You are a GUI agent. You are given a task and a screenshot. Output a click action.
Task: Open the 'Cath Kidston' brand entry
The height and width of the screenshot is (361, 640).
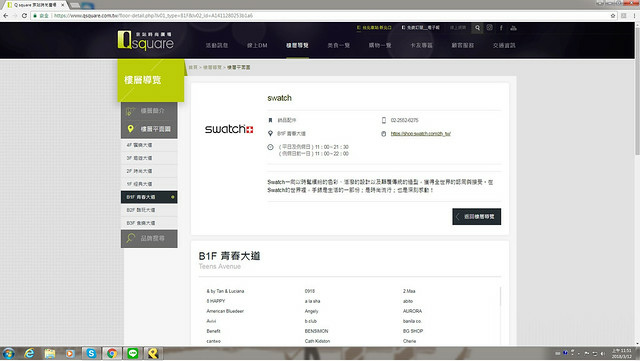317,341
